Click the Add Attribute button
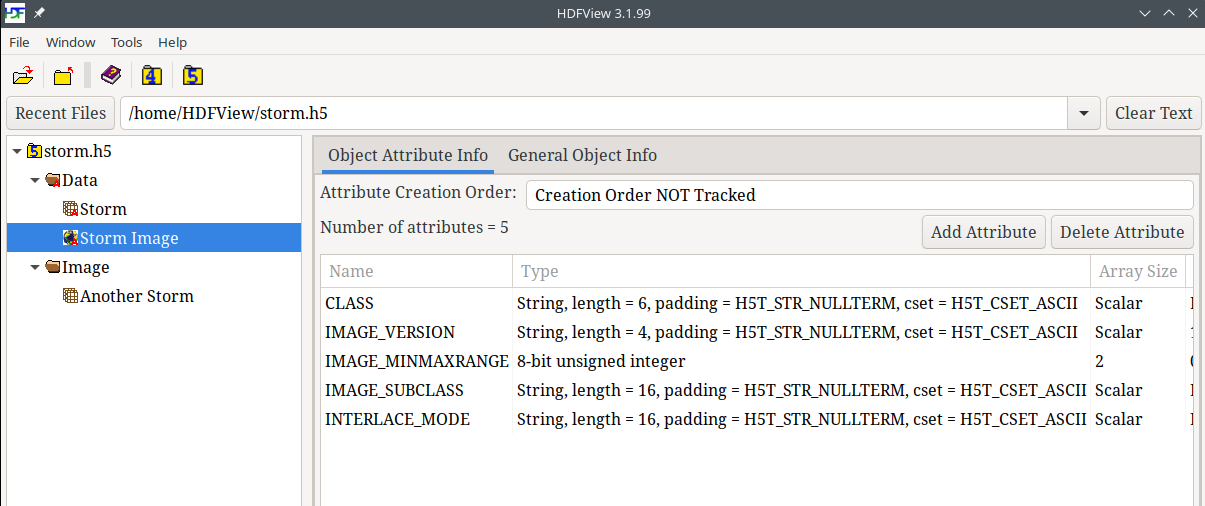 coord(983,232)
